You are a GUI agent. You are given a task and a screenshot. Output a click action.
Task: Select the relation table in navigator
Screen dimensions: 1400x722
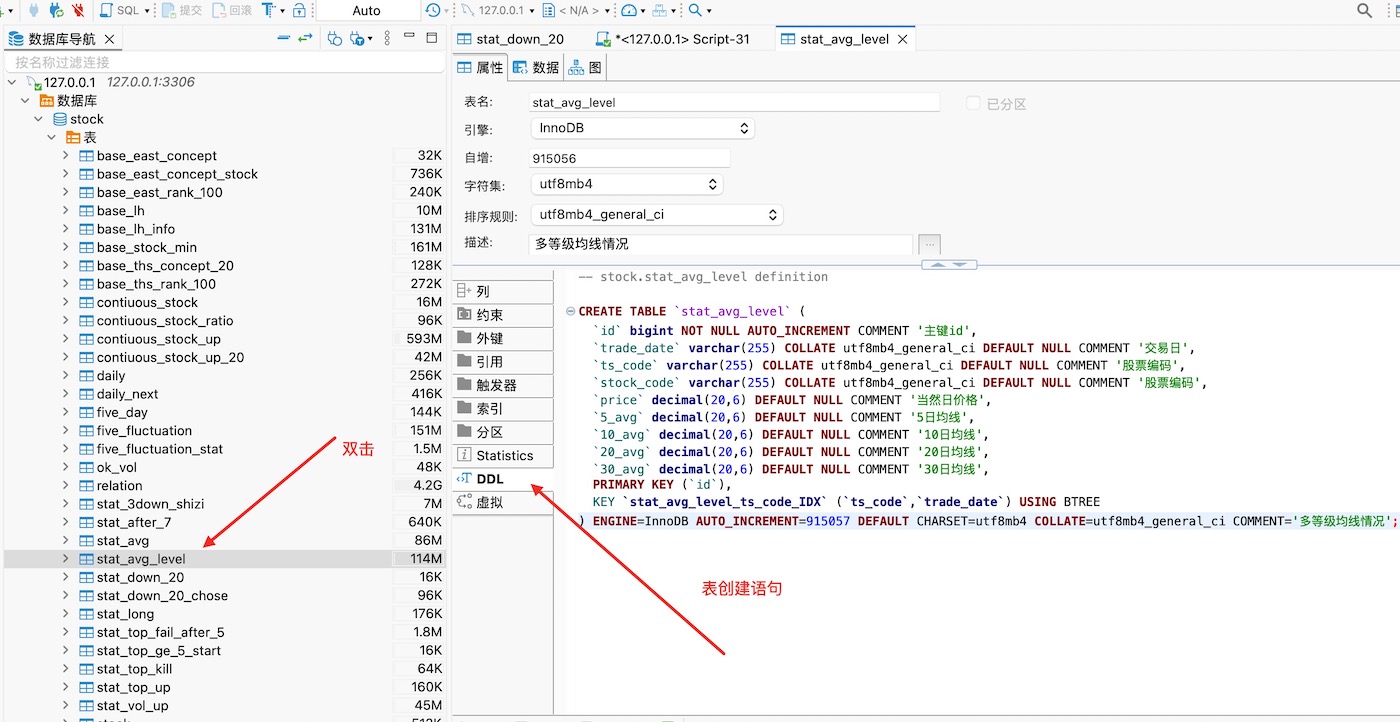[119, 485]
